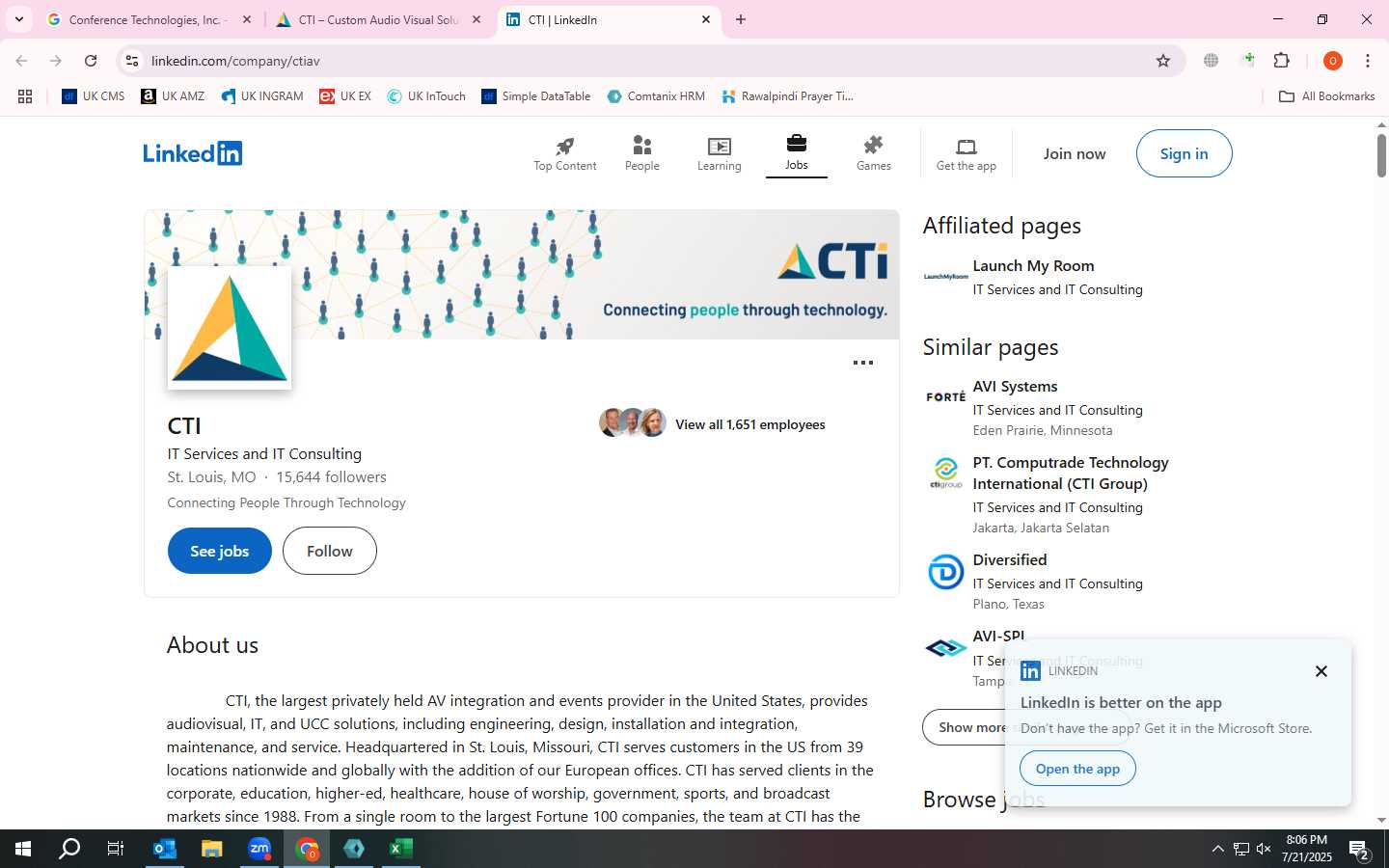
Task: Open UK AMZ bookmark
Action: coord(174,96)
